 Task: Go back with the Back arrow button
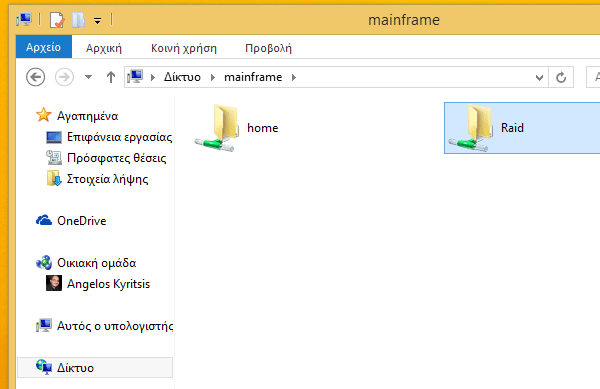point(36,77)
